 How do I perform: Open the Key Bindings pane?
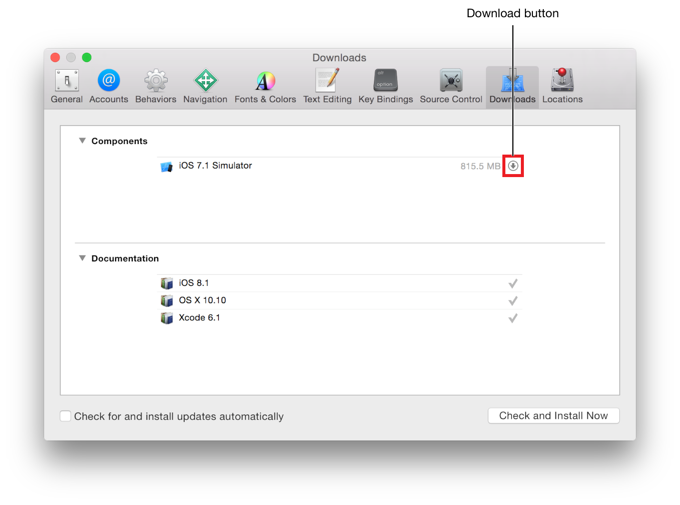[x=385, y=86]
